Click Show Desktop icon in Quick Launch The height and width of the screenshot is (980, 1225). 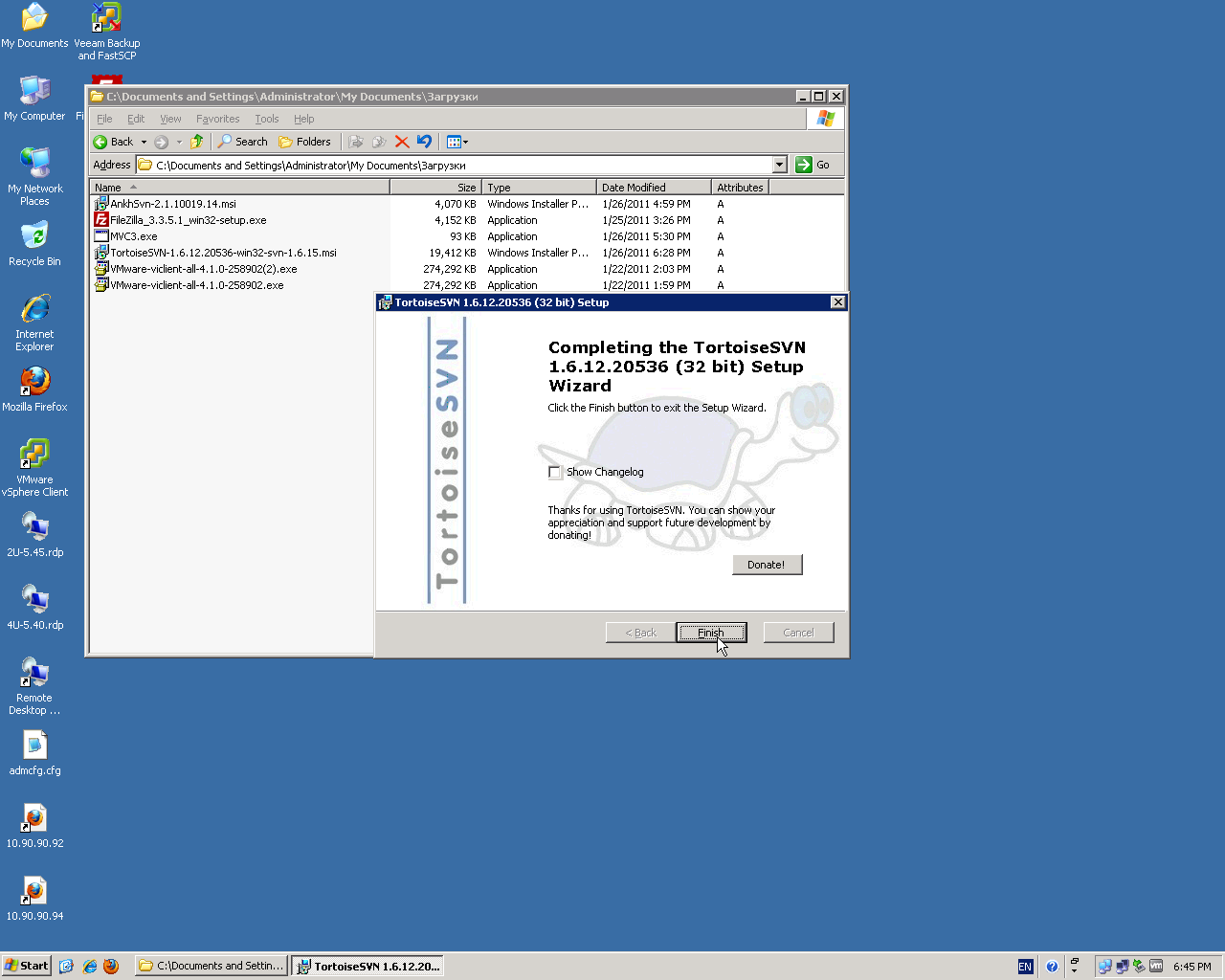click(66, 967)
